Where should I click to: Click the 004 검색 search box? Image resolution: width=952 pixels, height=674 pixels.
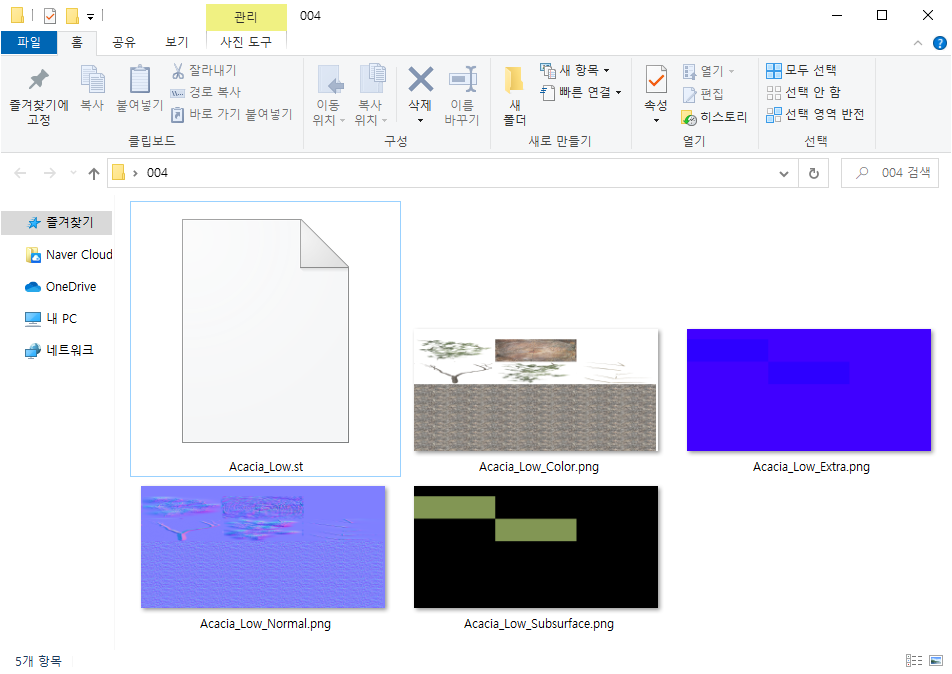[x=889, y=173]
